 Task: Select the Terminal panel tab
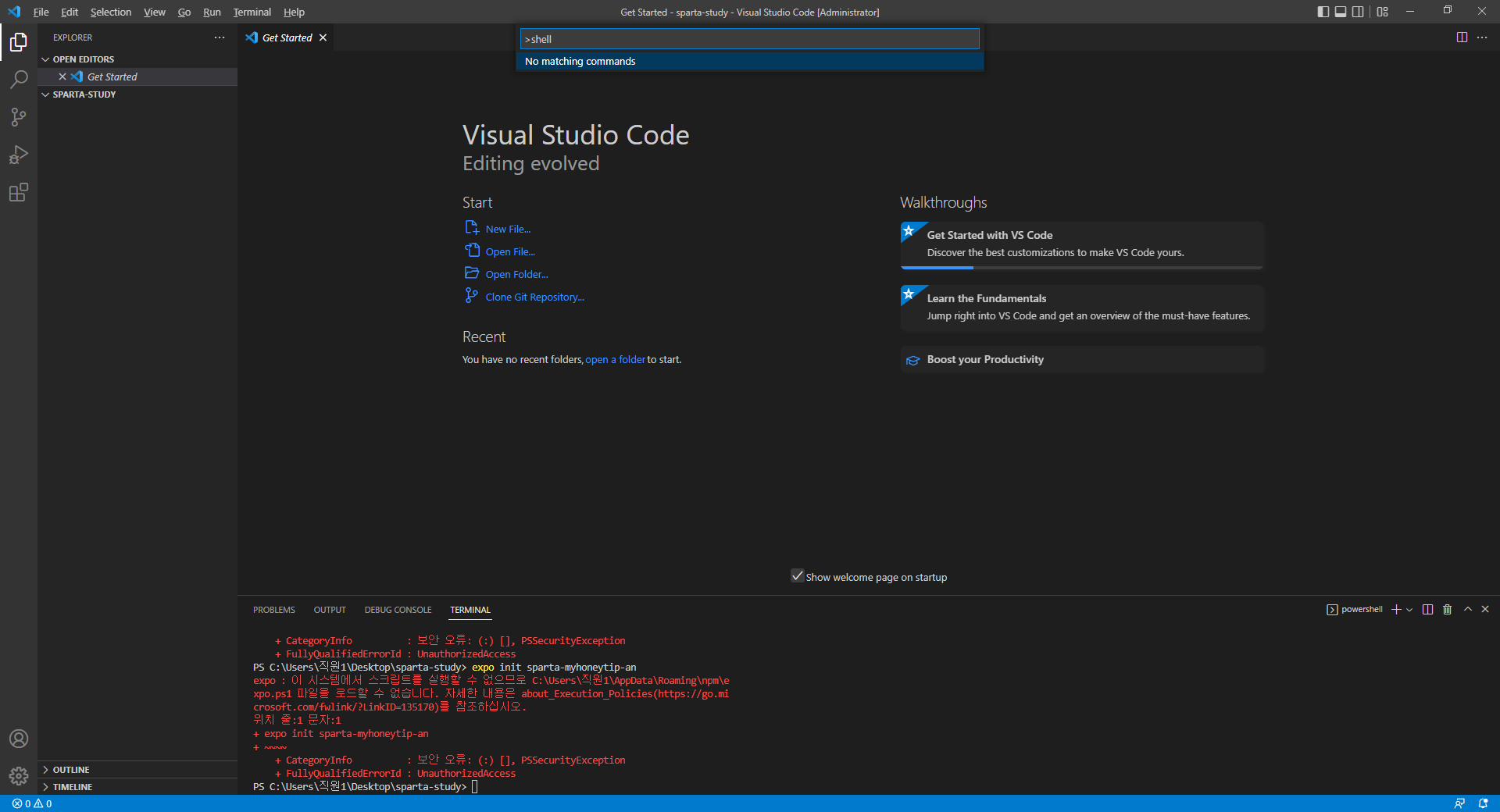[470, 610]
